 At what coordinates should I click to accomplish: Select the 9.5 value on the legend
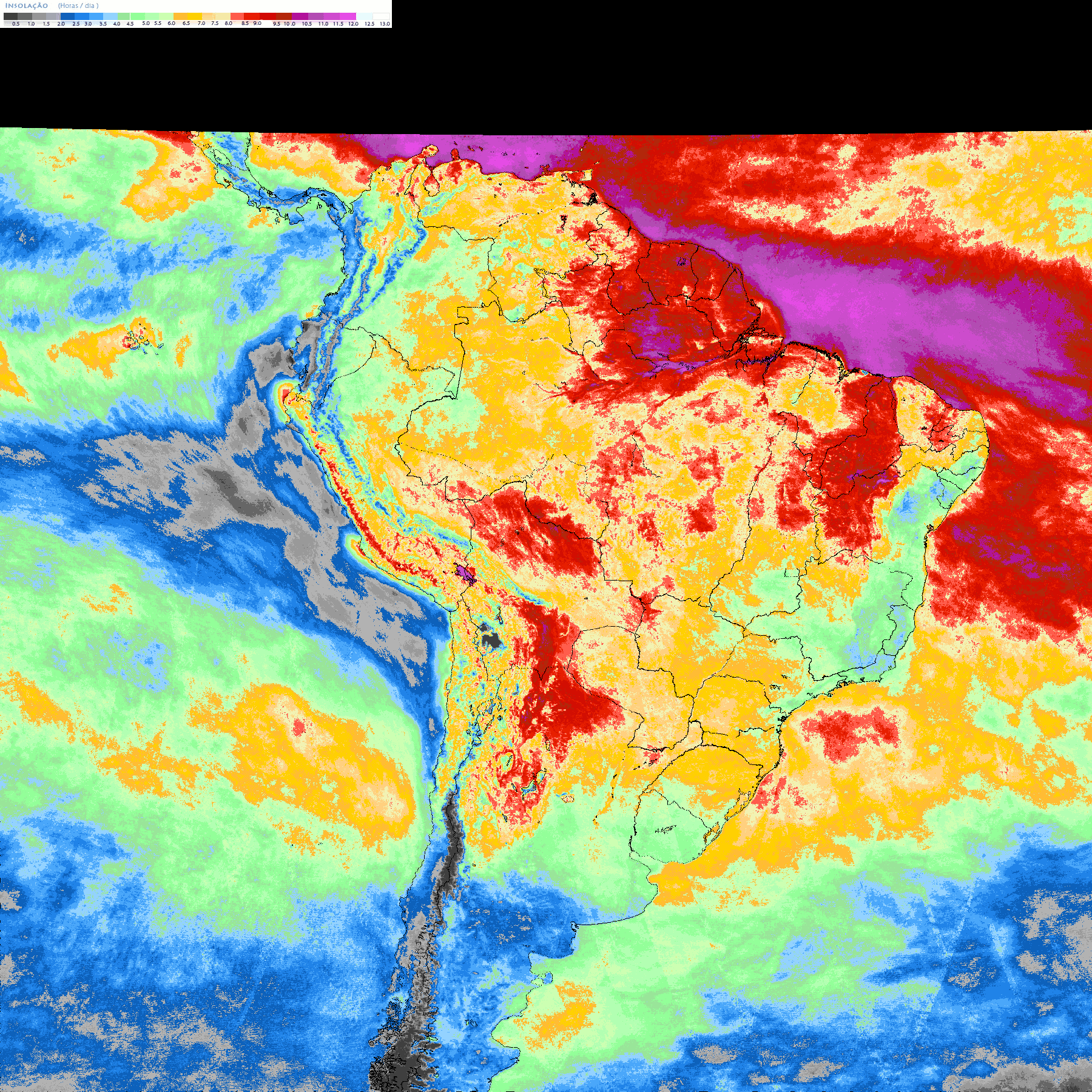[x=277, y=24]
